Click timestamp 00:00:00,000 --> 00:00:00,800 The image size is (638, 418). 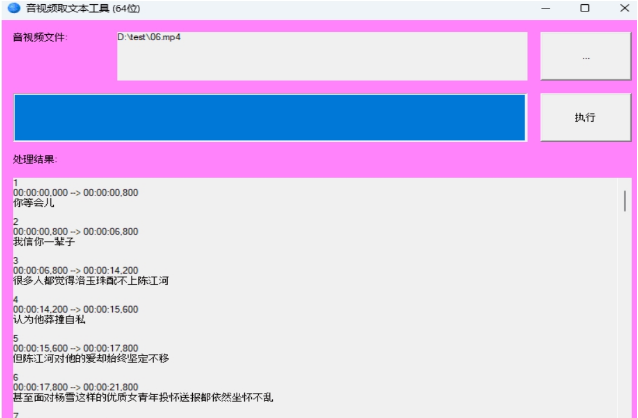click(x=76, y=193)
